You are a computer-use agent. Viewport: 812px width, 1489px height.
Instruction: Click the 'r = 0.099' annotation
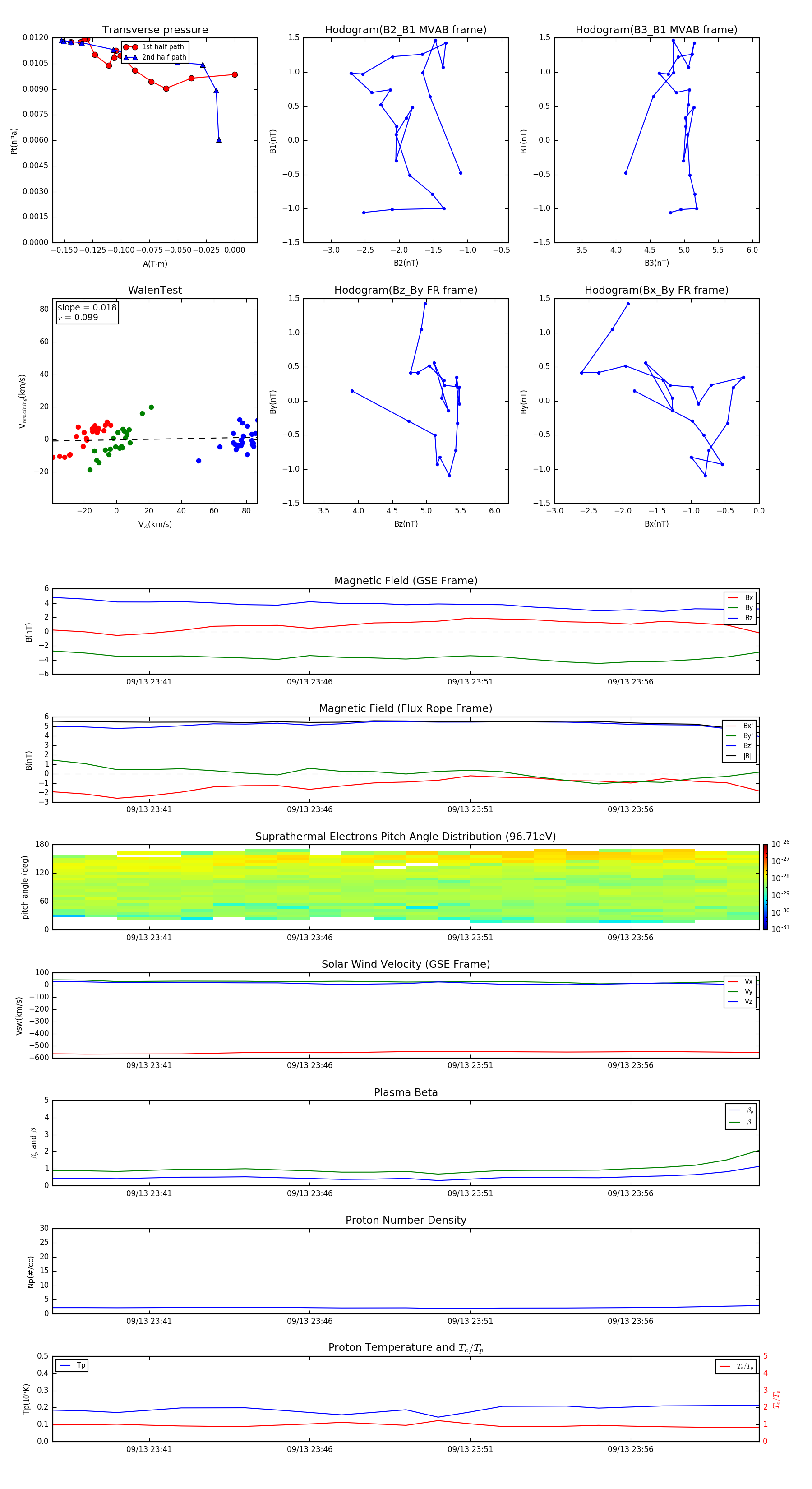pyautogui.click(x=78, y=317)
